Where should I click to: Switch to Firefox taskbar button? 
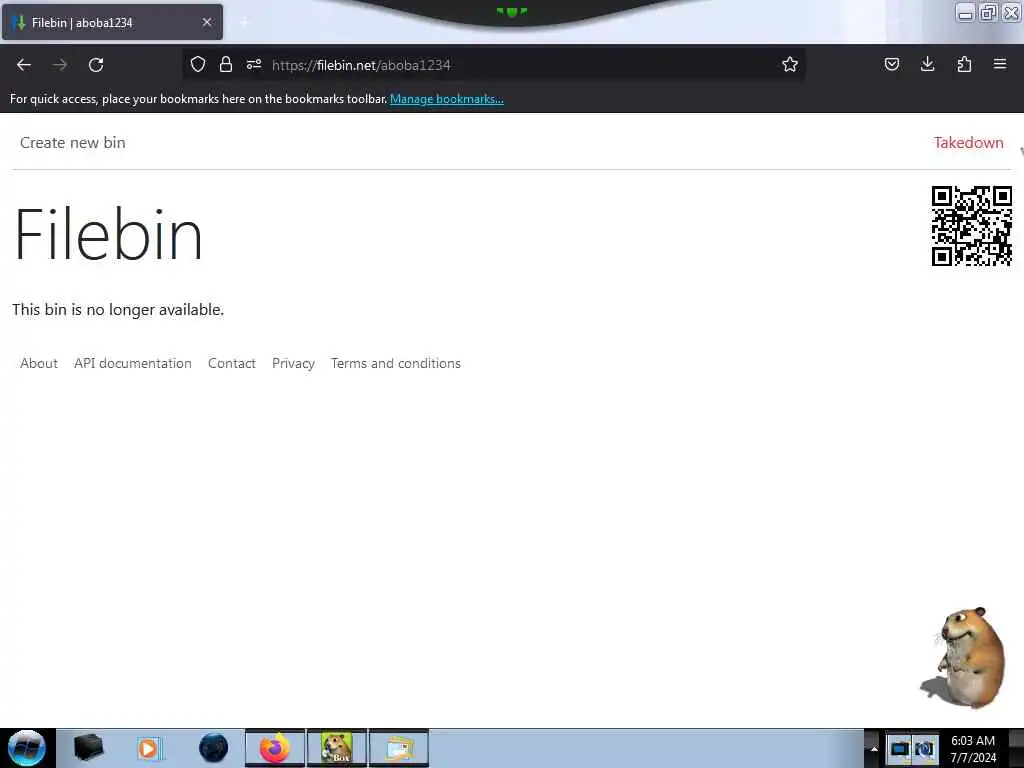point(275,748)
